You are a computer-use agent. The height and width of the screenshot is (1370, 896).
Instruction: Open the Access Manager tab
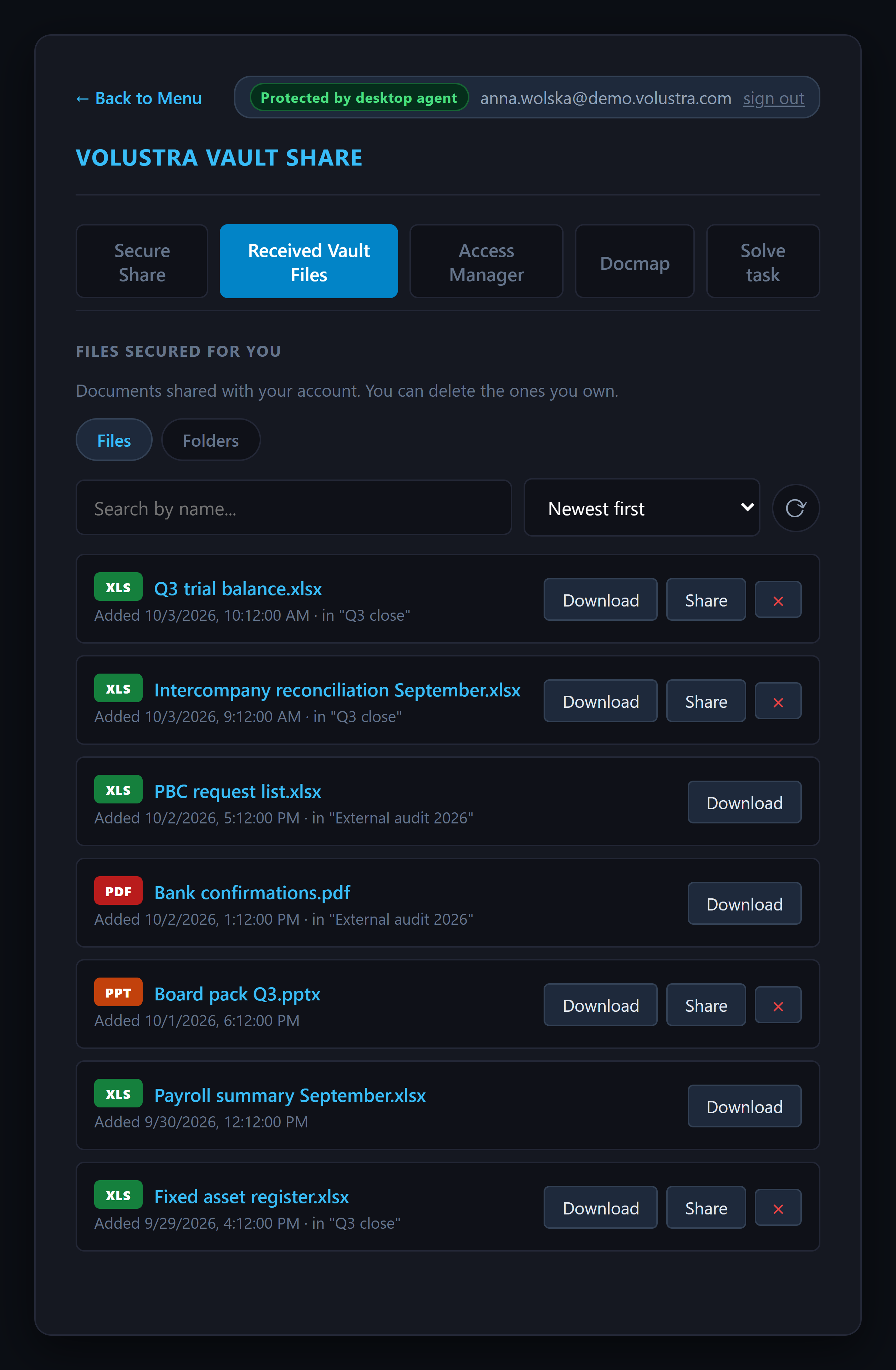tap(486, 262)
